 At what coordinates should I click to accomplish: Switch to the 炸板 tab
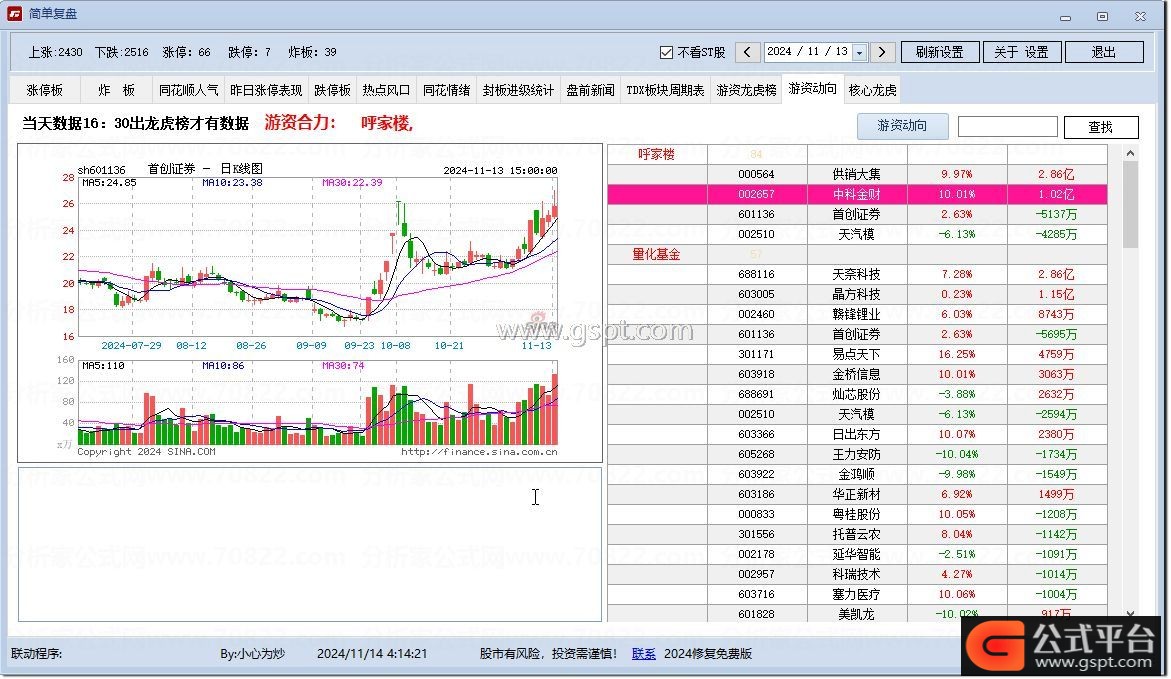(x=117, y=90)
